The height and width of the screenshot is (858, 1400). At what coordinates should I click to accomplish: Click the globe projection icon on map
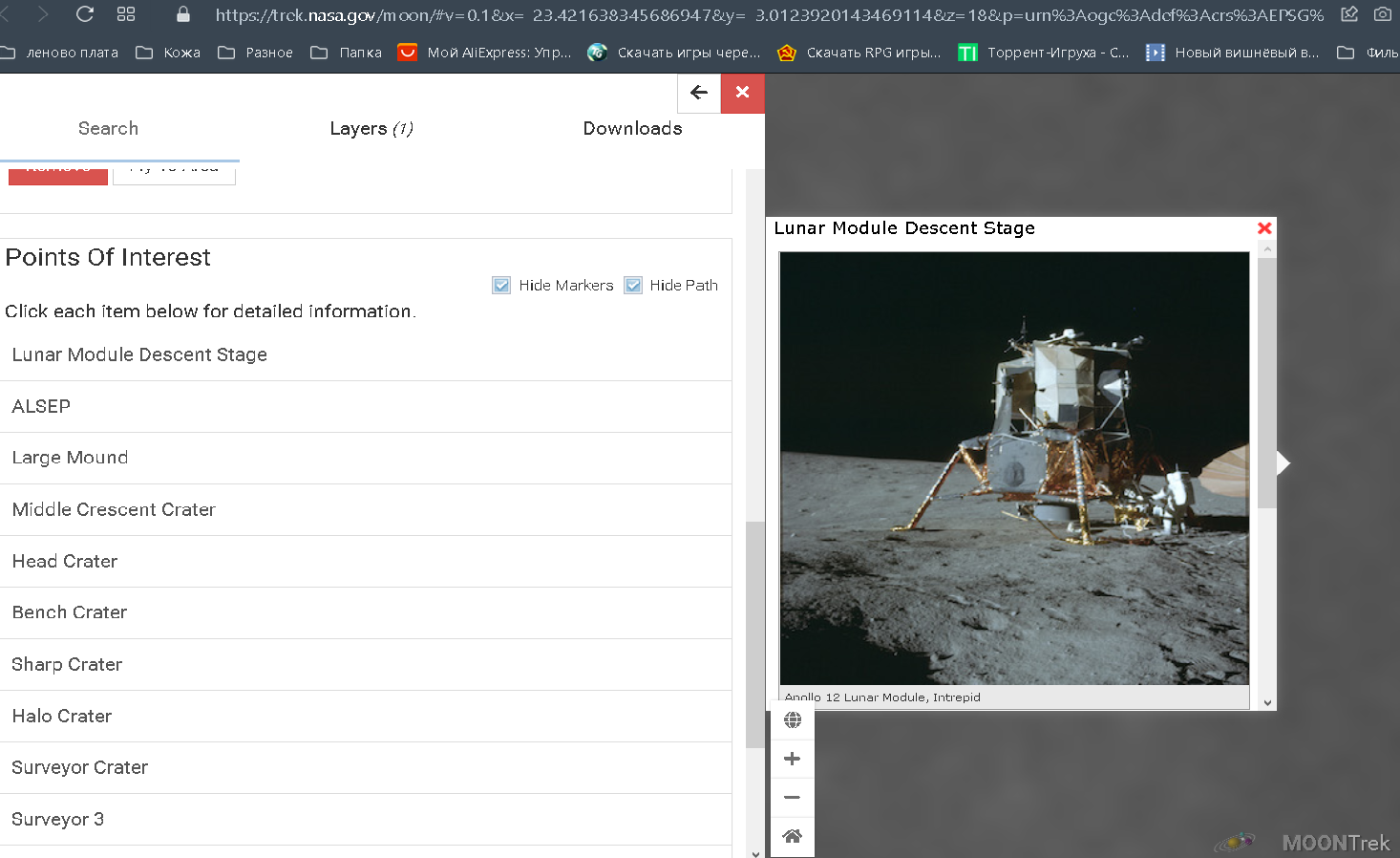pyautogui.click(x=793, y=719)
